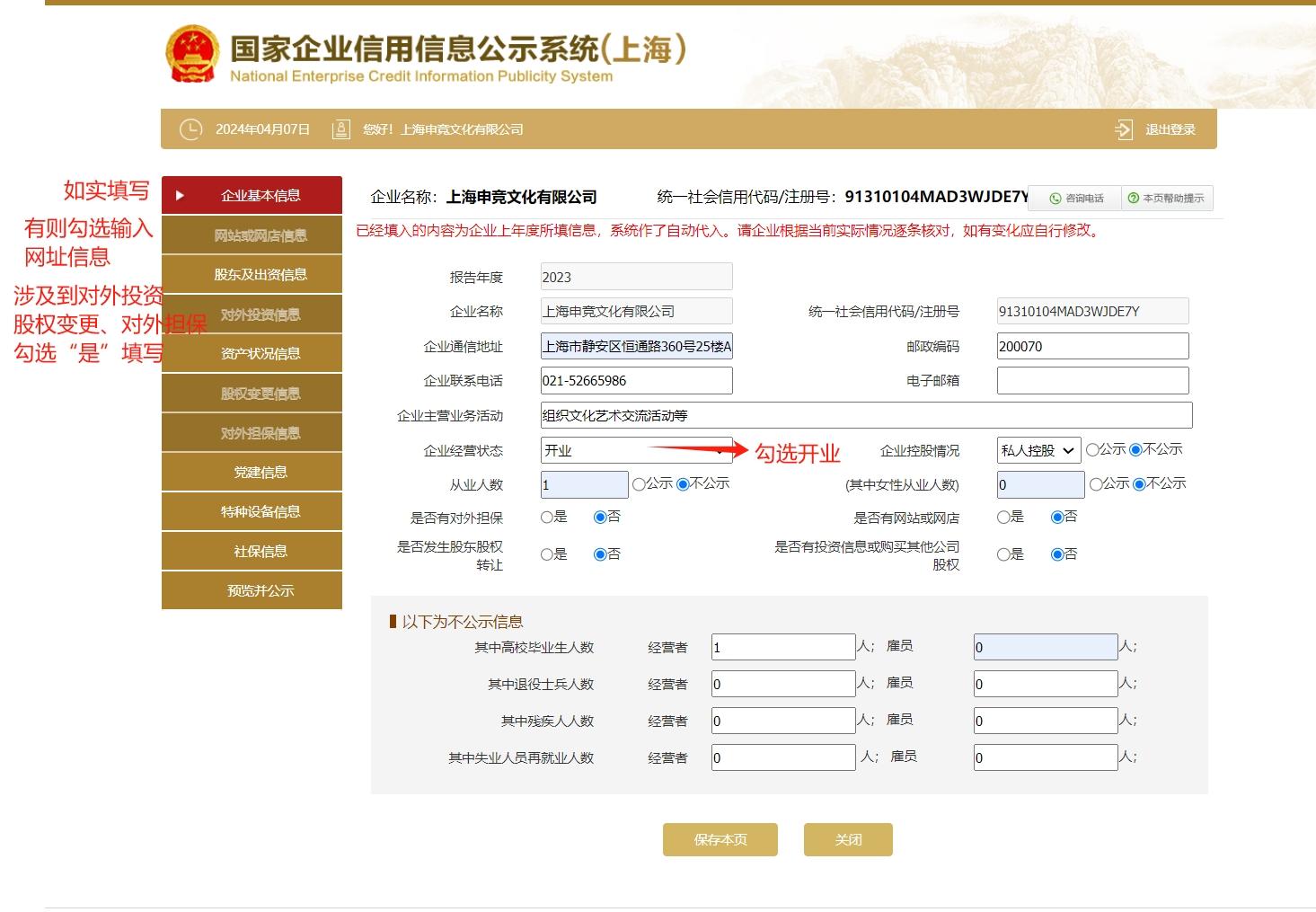Screen dimensions: 1316x912
Task: Click the 报告年度 field showing 2023
Action: 636,277
